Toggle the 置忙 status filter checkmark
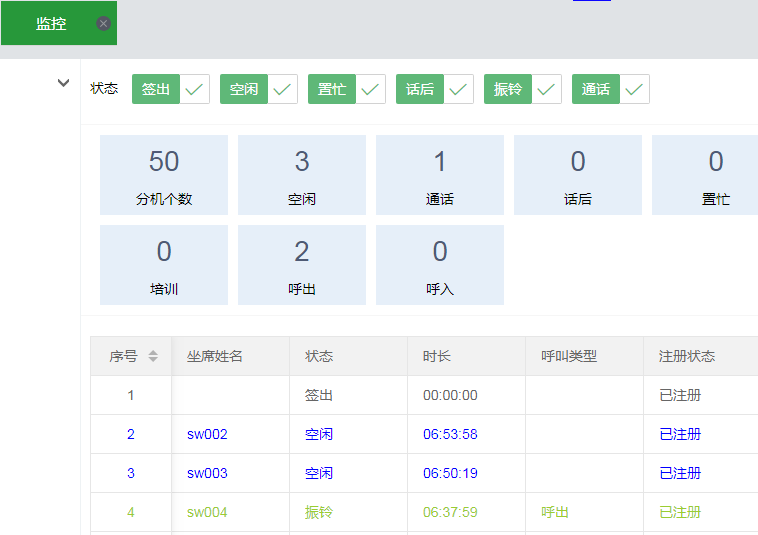The width and height of the screenshot is (758, 535). [370, 89]
